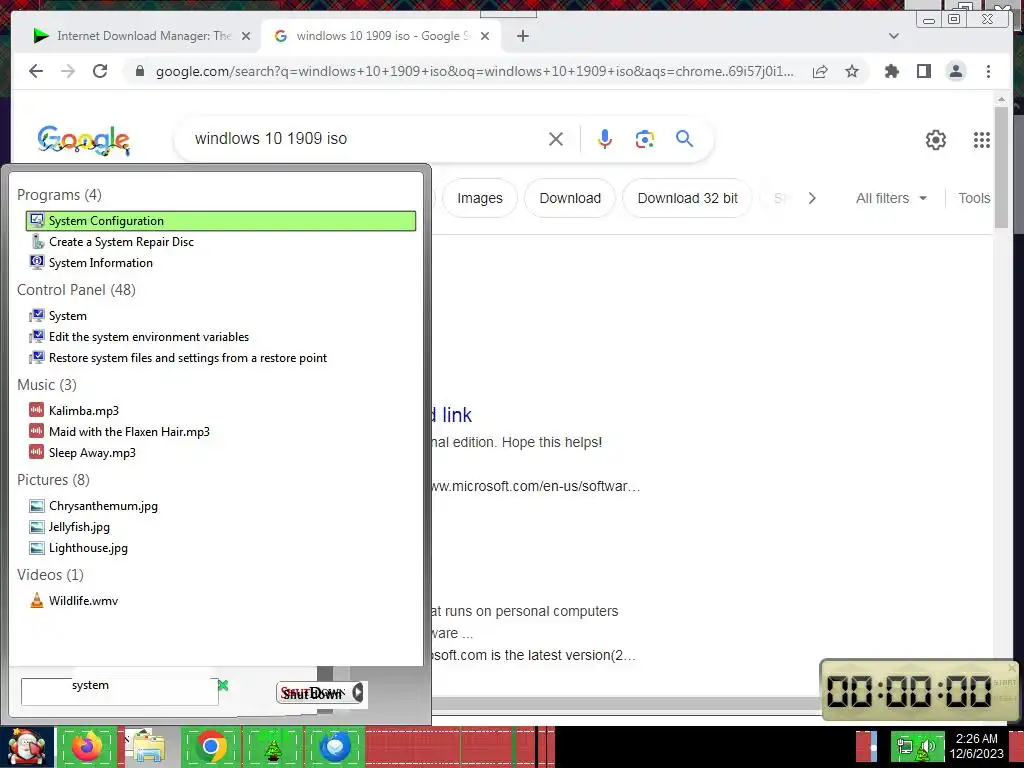This screenshot has width=1024, height=768.
Task: Launch System Configuration from Start results
Action: click(x=221, y=221)
